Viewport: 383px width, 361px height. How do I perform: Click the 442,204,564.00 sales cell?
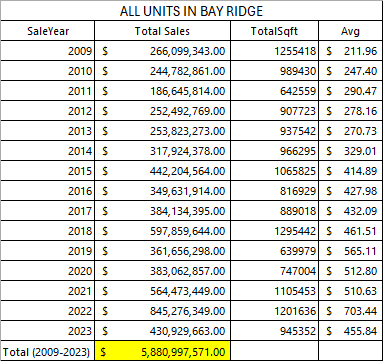[x=162, y=171]
